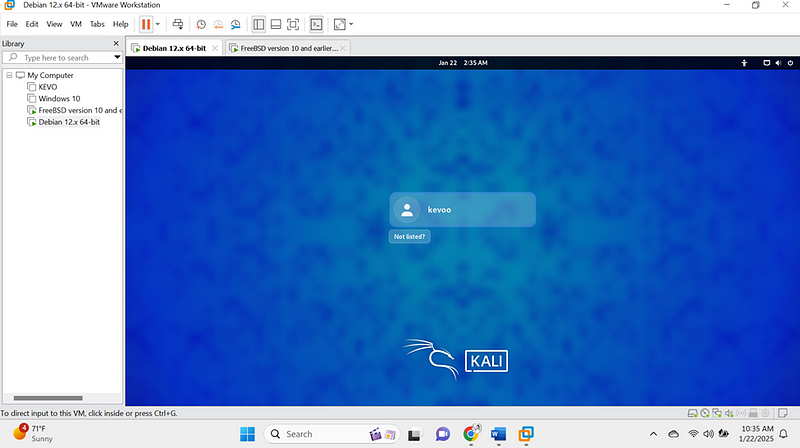
Task: Open the Windows Start menu
Action: [247, 434]
